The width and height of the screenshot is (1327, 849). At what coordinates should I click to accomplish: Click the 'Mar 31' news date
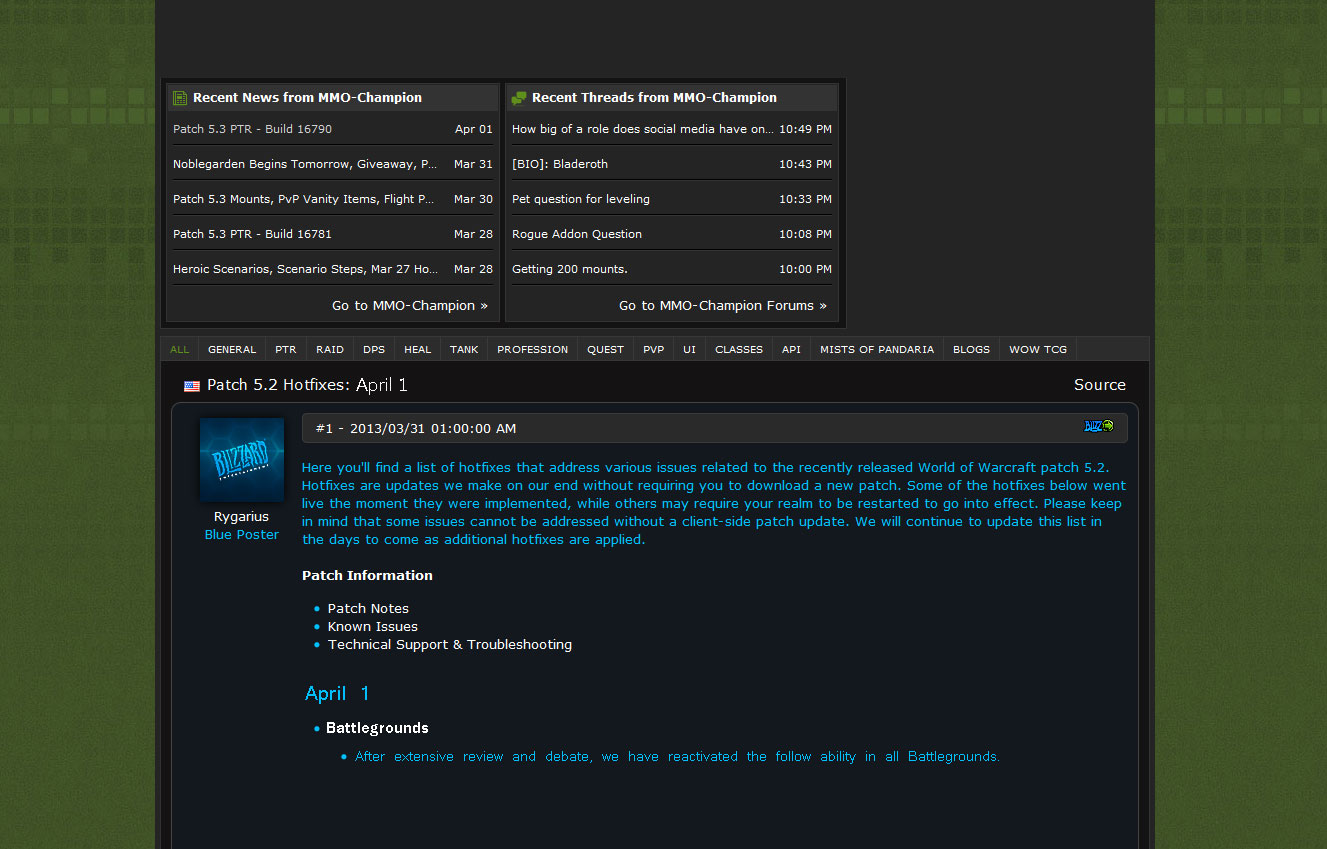473,164
